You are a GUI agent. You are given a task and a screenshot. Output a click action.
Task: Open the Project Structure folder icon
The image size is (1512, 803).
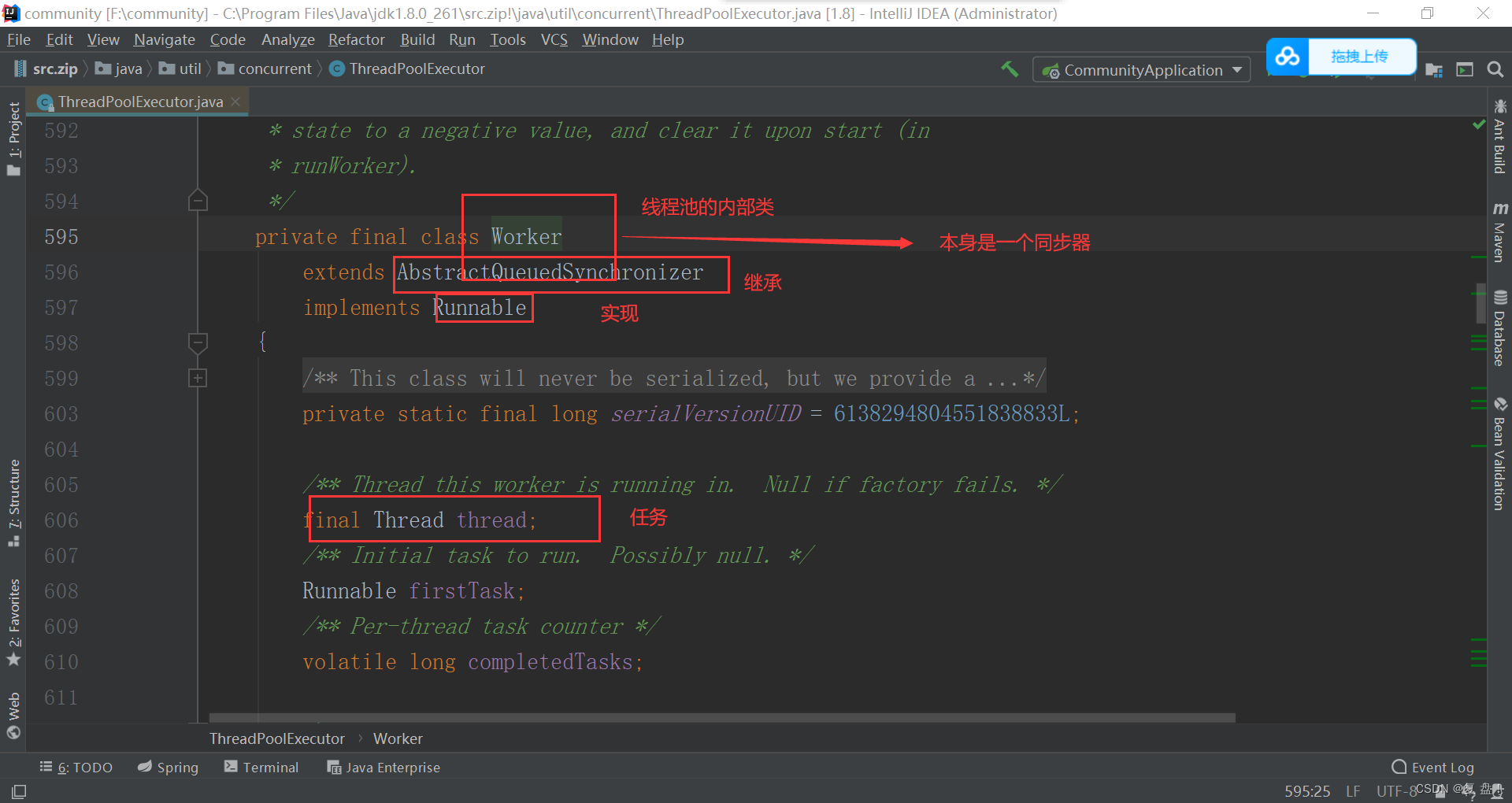pyautogui.click(x=1434, y=70)
